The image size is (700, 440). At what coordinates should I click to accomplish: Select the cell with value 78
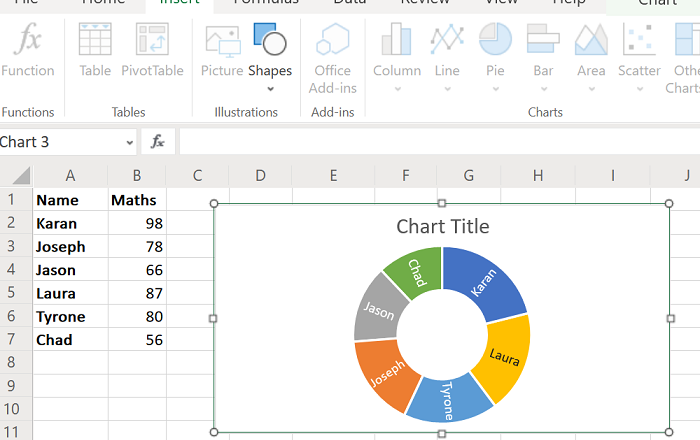point(137,246)
